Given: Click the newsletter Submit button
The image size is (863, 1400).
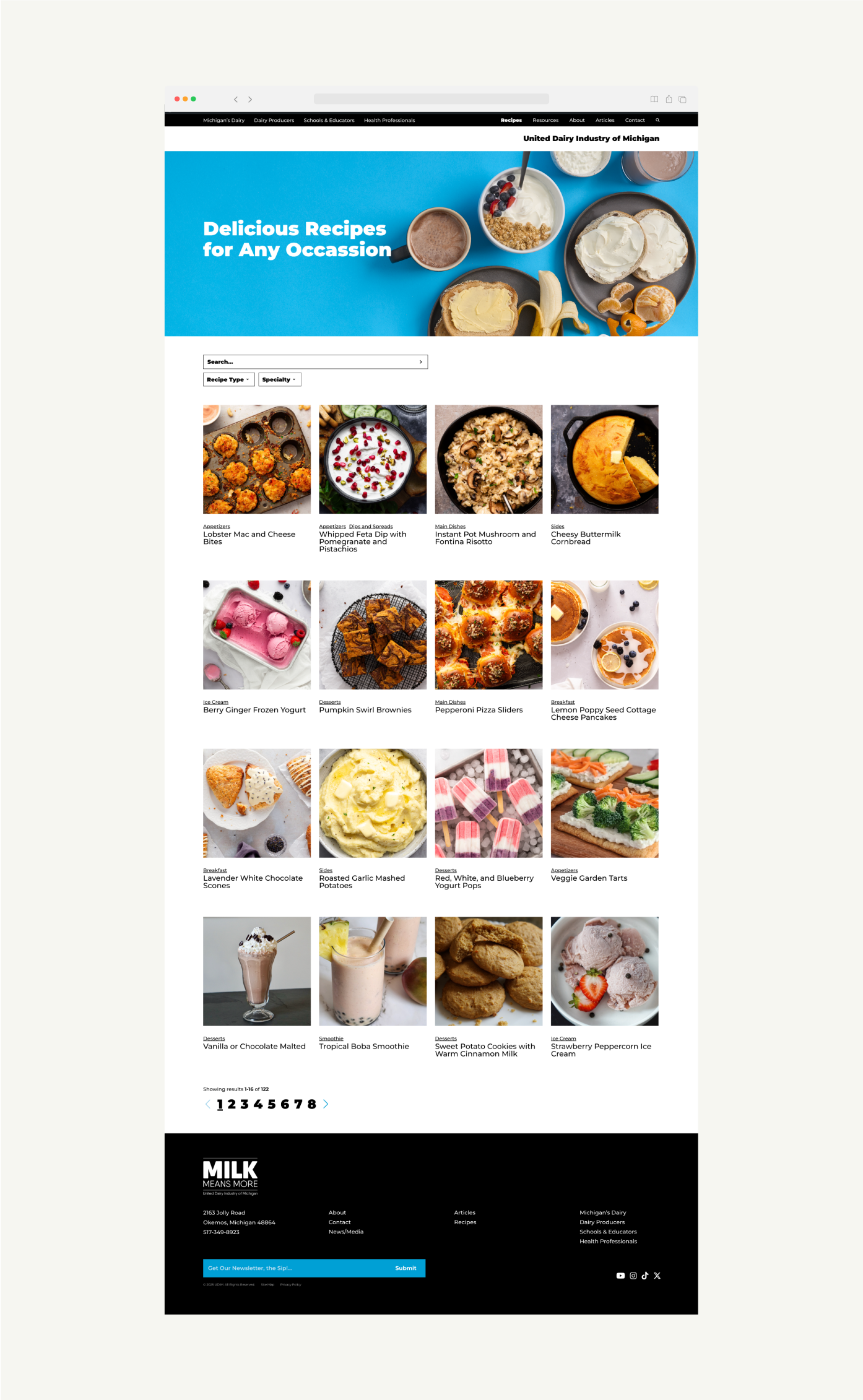Looking at the screenshot, I should [x=406, y=1268].
